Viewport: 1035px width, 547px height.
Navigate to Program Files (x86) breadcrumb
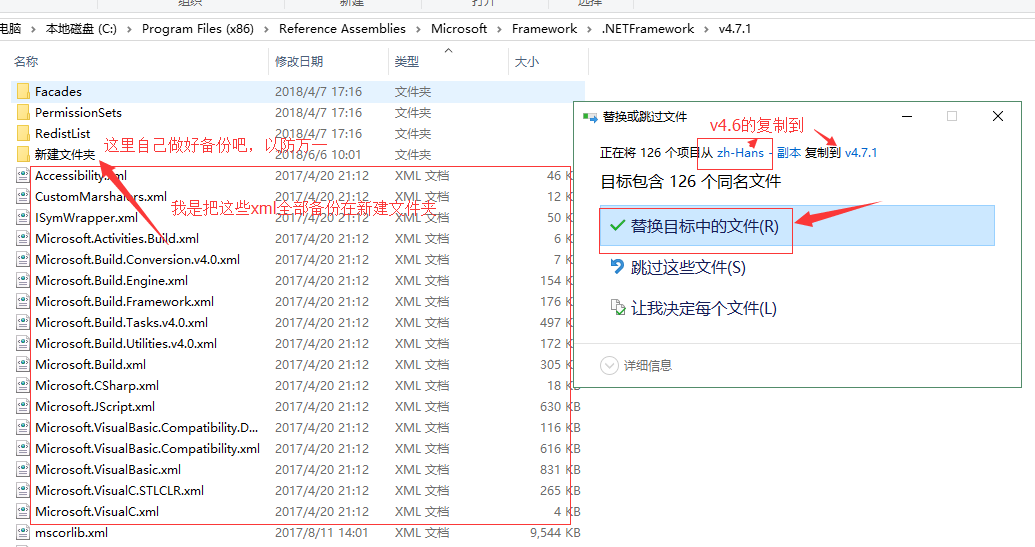[198, 29]
